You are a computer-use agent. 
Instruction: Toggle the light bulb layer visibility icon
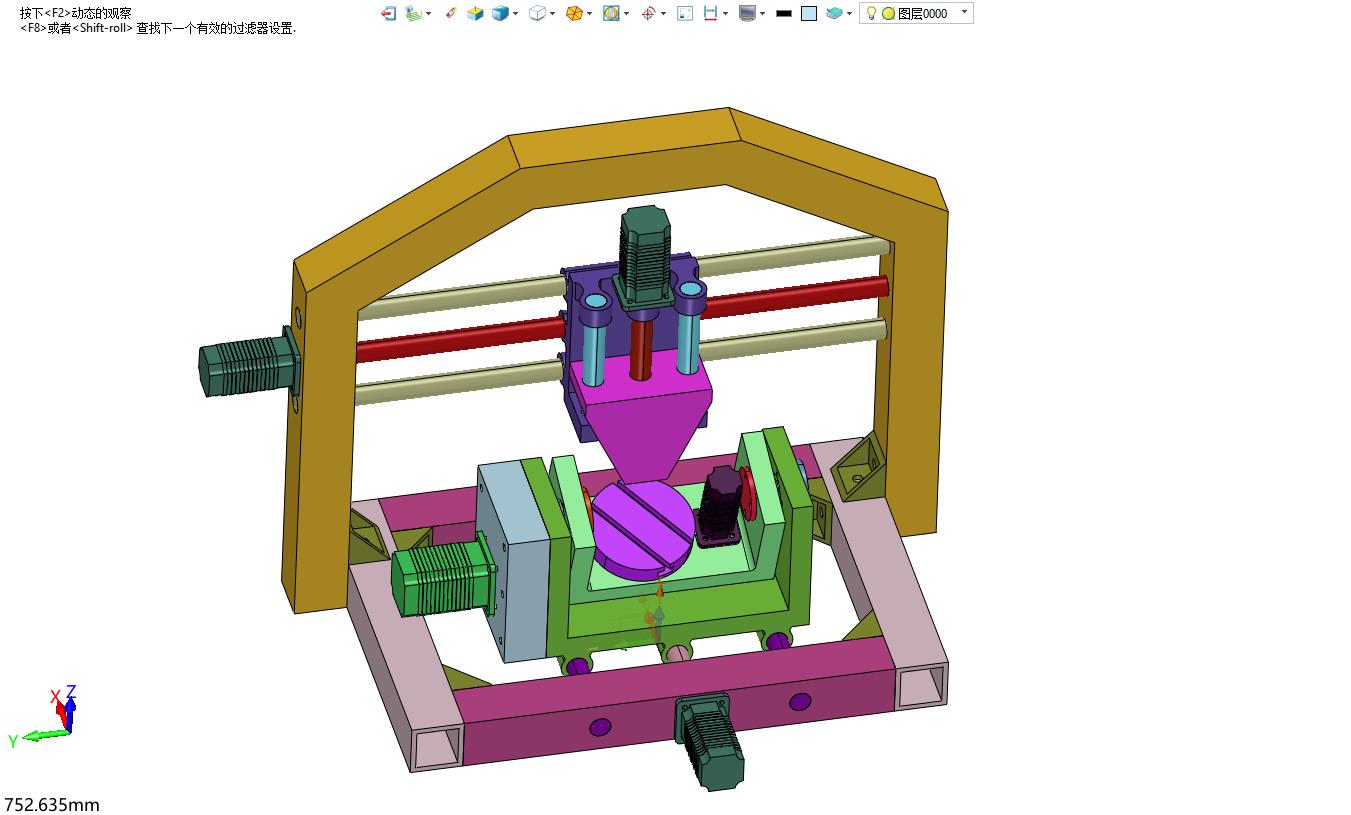pyautogui.click(x=871, y=13)
